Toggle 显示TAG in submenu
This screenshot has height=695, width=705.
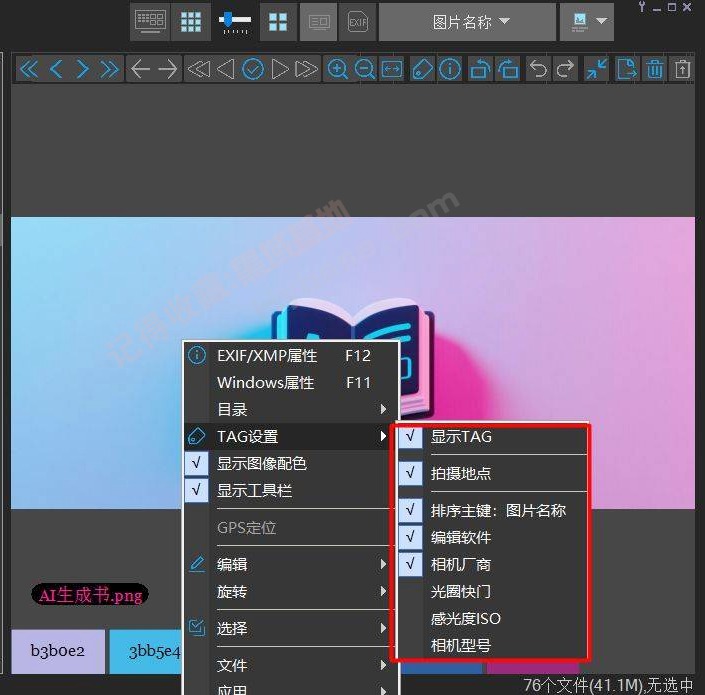click(492, 437)
